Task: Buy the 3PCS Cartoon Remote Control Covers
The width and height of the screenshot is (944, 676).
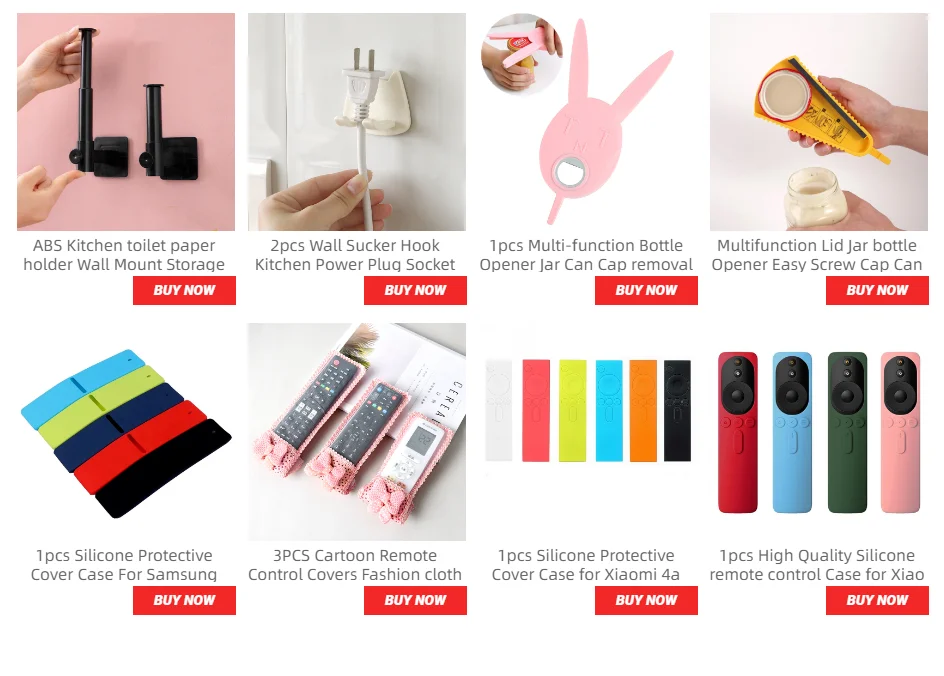Action: pos(415,600)
